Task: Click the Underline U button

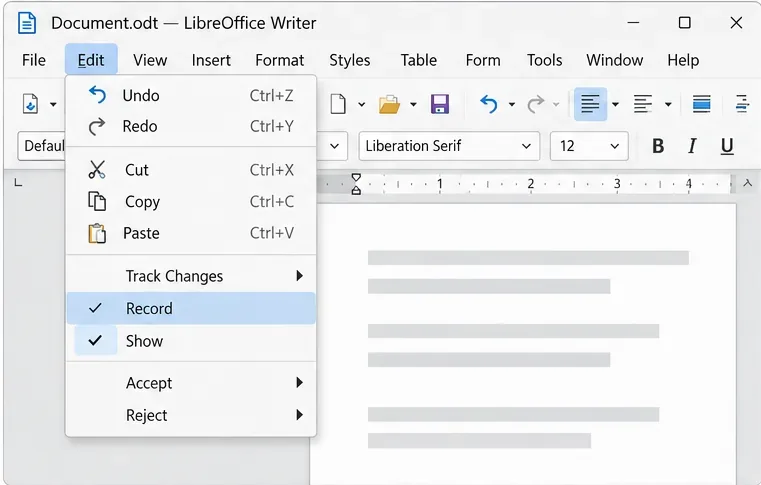Action: click(727, 146)
